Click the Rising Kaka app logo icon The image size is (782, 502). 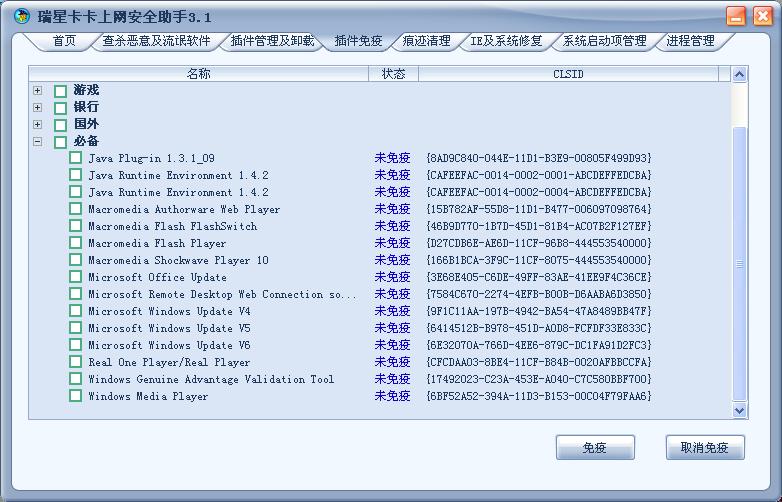coord(21,16)
